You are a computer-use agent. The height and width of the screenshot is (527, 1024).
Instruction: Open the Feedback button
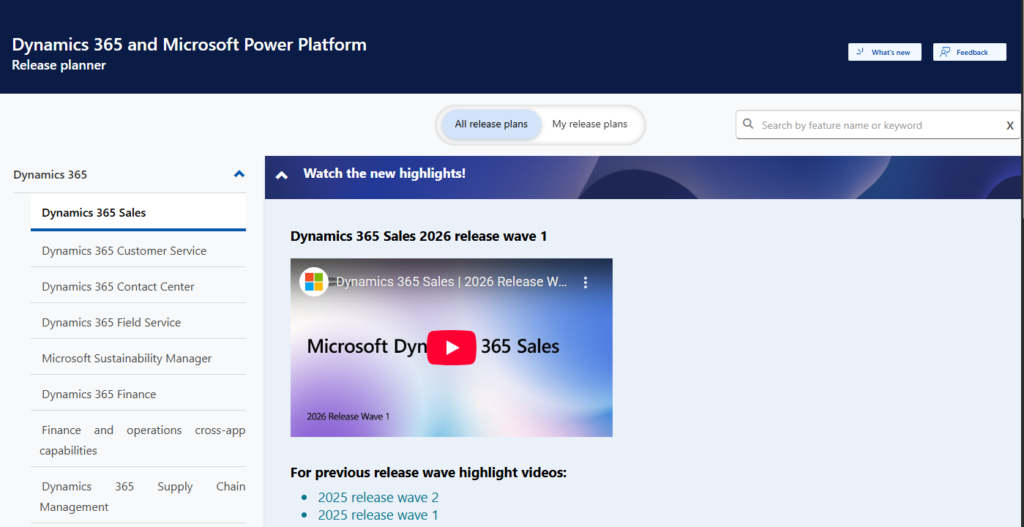[969, 52]
